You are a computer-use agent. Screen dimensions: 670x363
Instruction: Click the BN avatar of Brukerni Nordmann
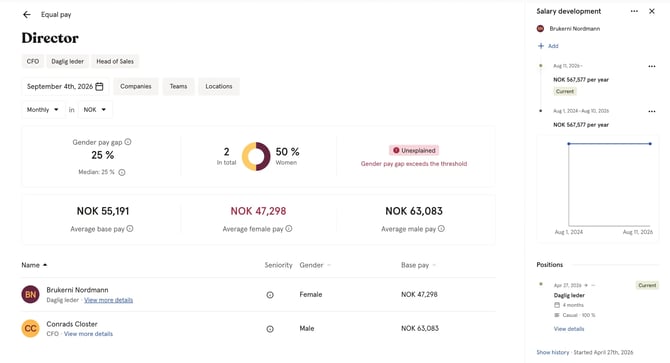30,294
